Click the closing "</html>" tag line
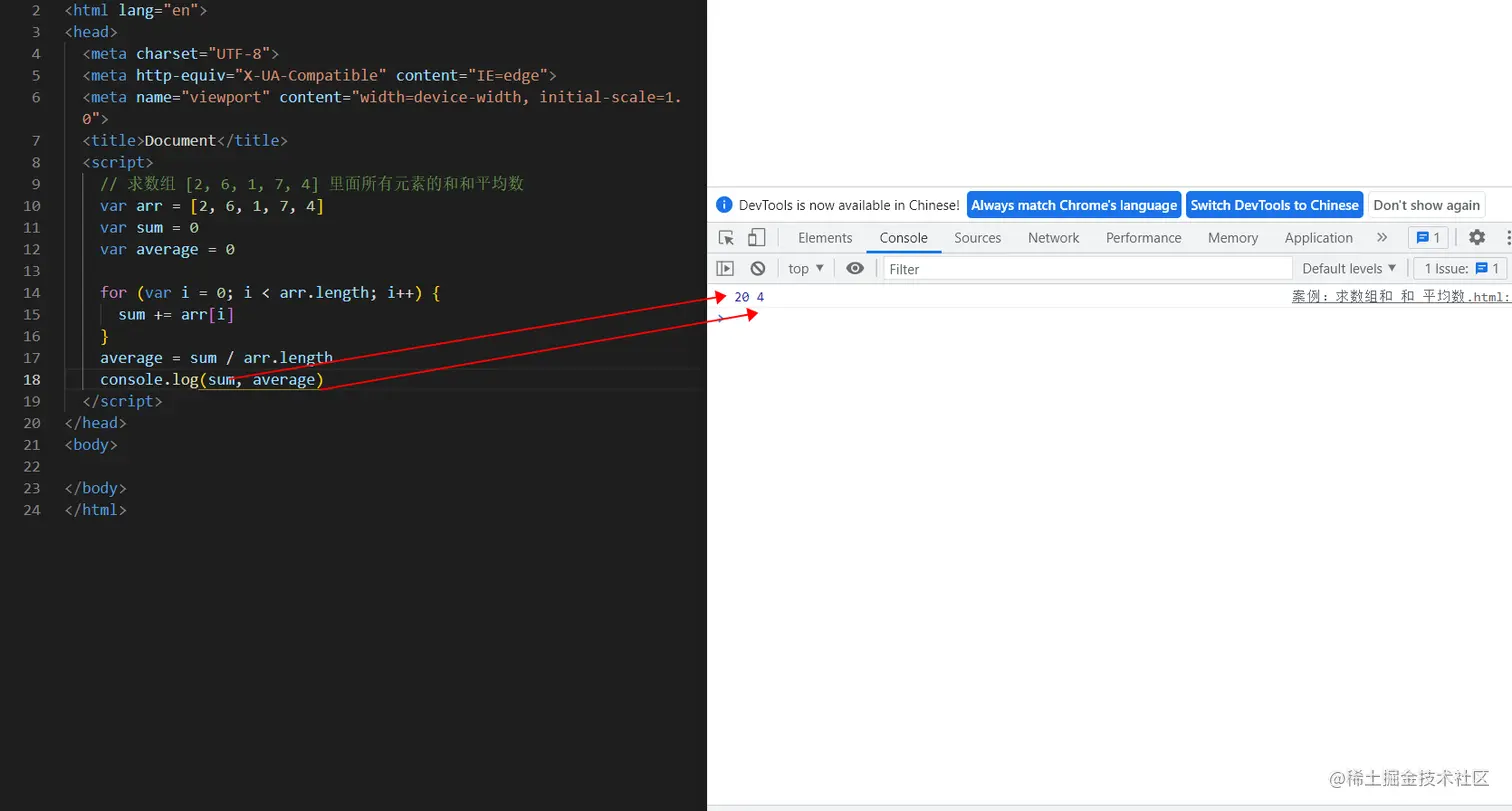1512x811 pixels. pyautogui.click(x=95, y=509)
